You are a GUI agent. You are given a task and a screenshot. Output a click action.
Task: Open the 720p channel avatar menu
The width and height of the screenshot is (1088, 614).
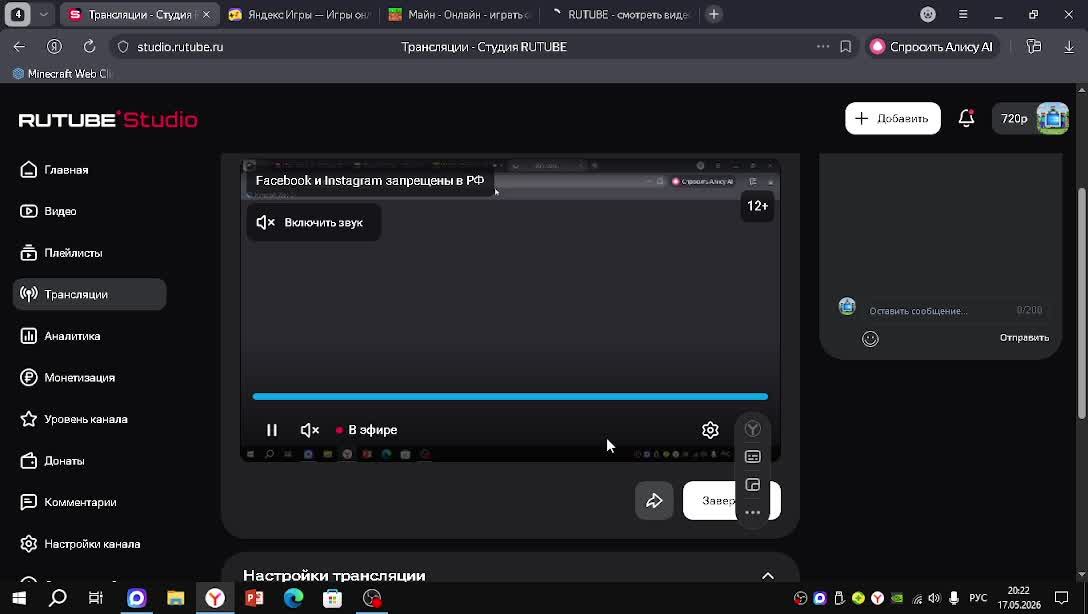click(1031, 119)
